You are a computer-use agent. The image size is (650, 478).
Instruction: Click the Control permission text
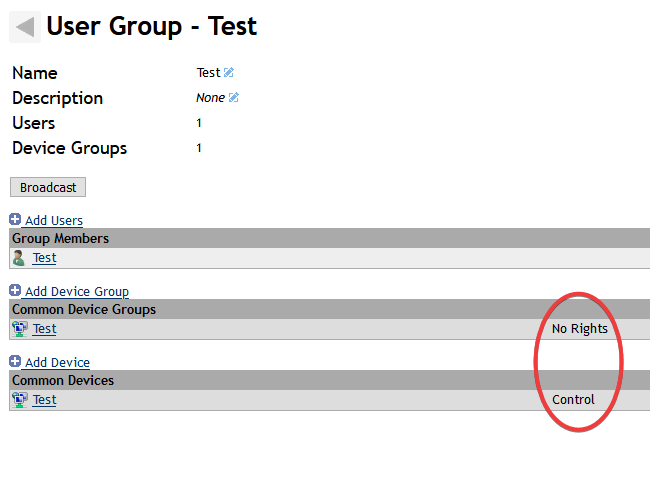click(x=573, y=400)
